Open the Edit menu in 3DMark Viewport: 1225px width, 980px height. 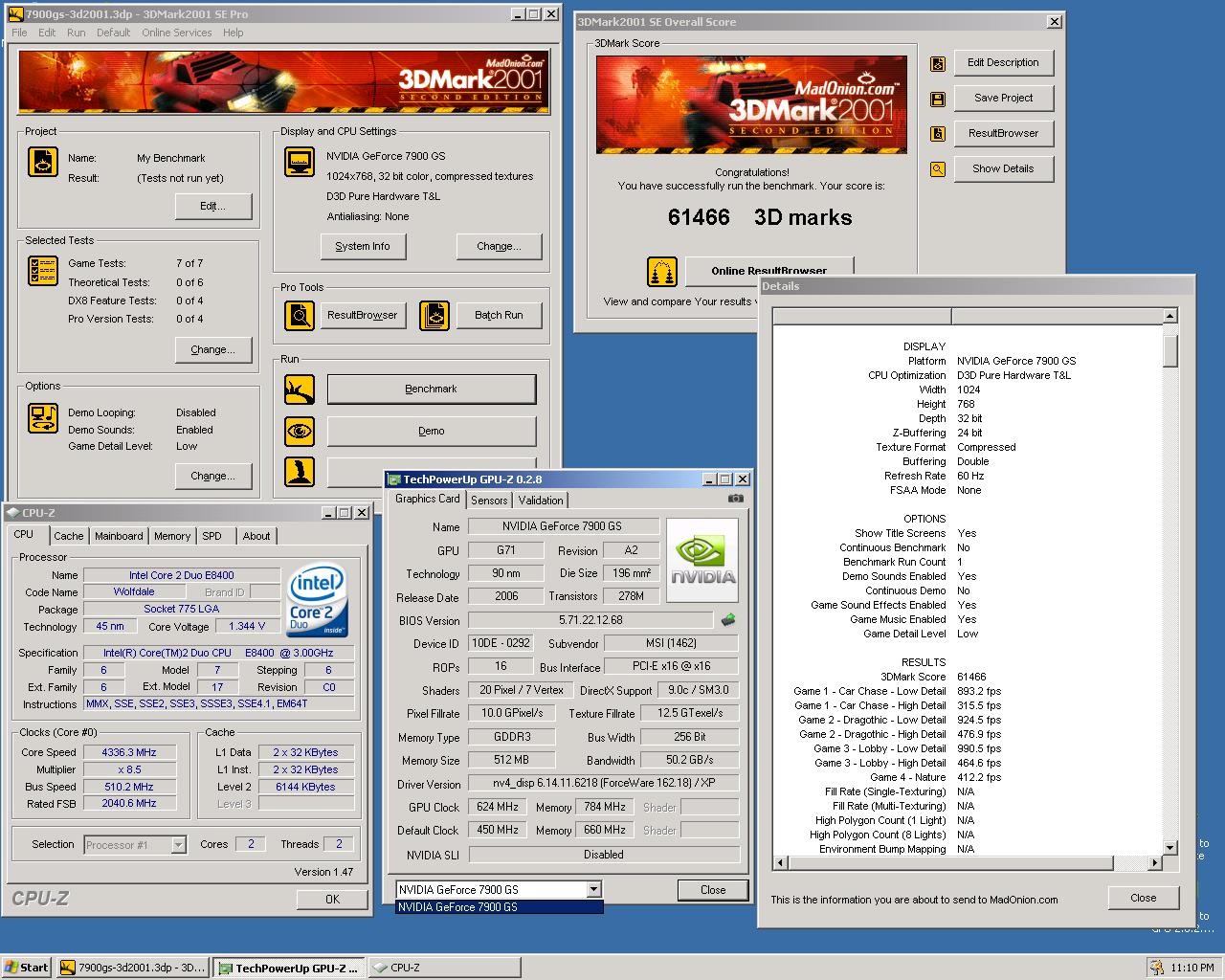[x=47, y=33]
